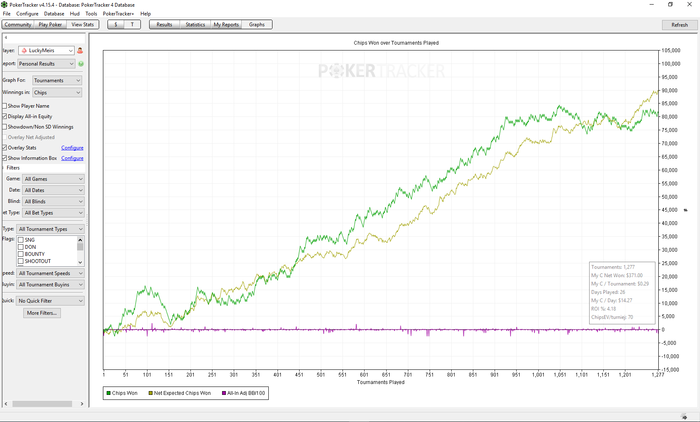Switch to the View Stats tab
Image resolution: width=700 pixels, height=422 pixels.
pos(83,25)
